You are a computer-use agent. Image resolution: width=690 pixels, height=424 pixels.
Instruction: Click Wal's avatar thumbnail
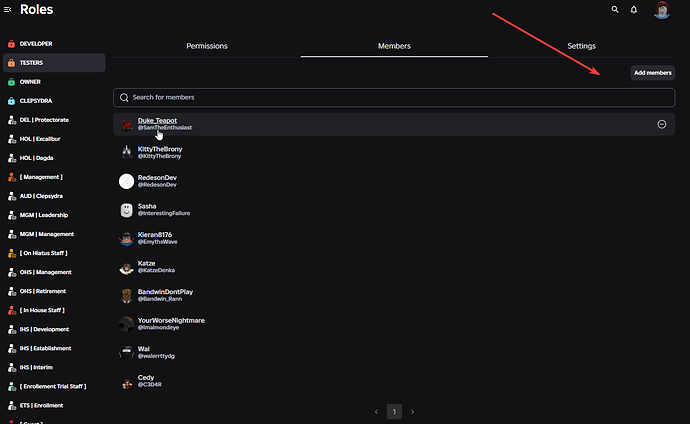126,353
